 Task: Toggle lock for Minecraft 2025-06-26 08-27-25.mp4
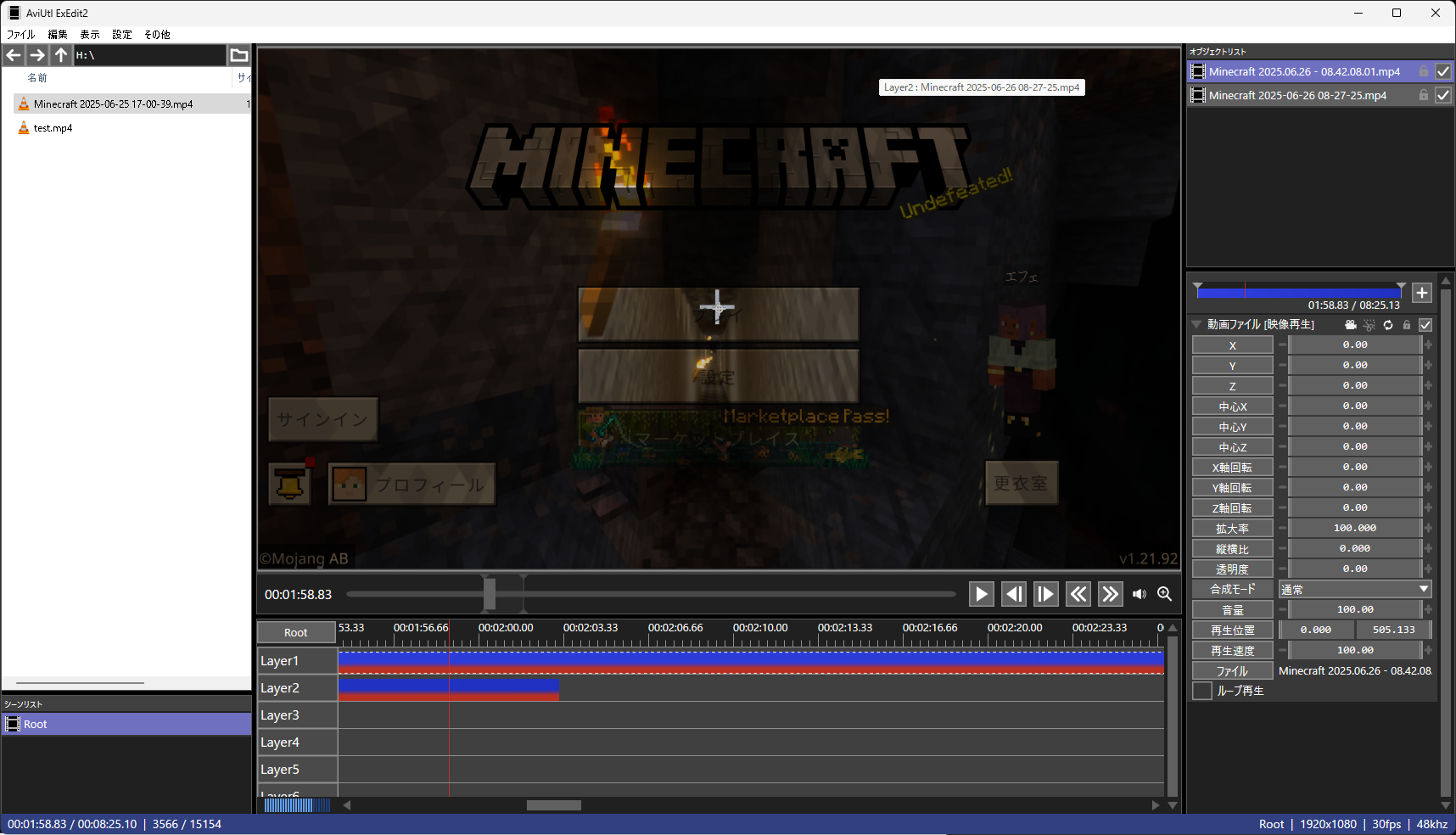tap(1424, 96)
